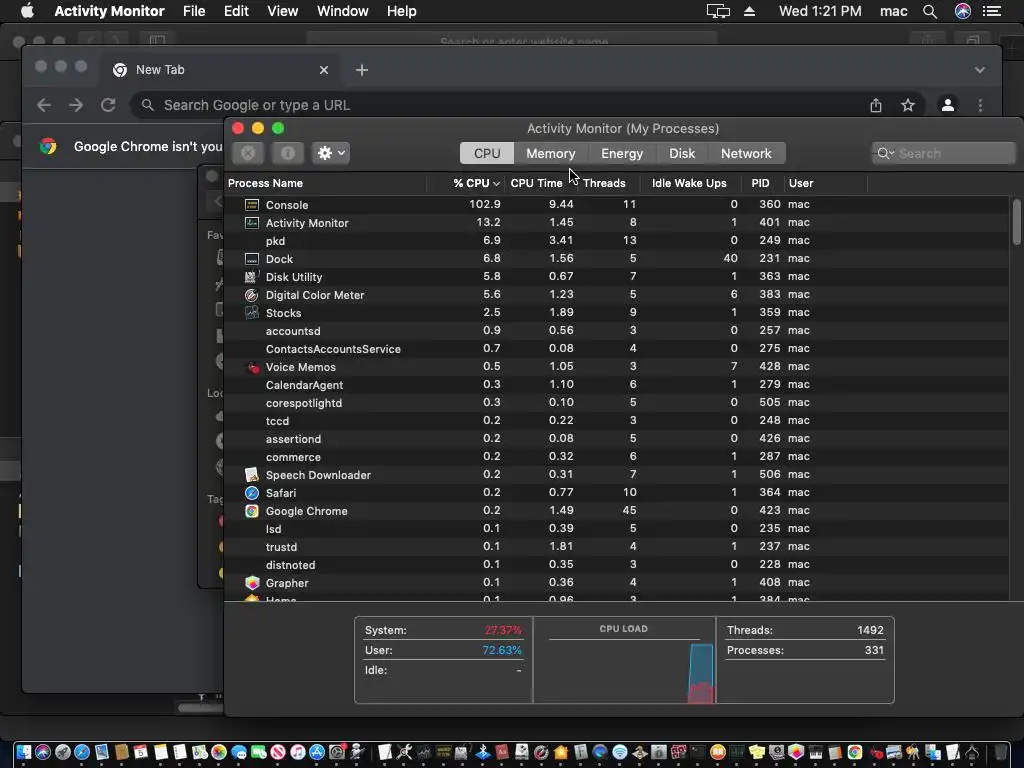The height and width of the screenshot is (768, 1024).
Task: Open the File menu
Action: point(194,11)
